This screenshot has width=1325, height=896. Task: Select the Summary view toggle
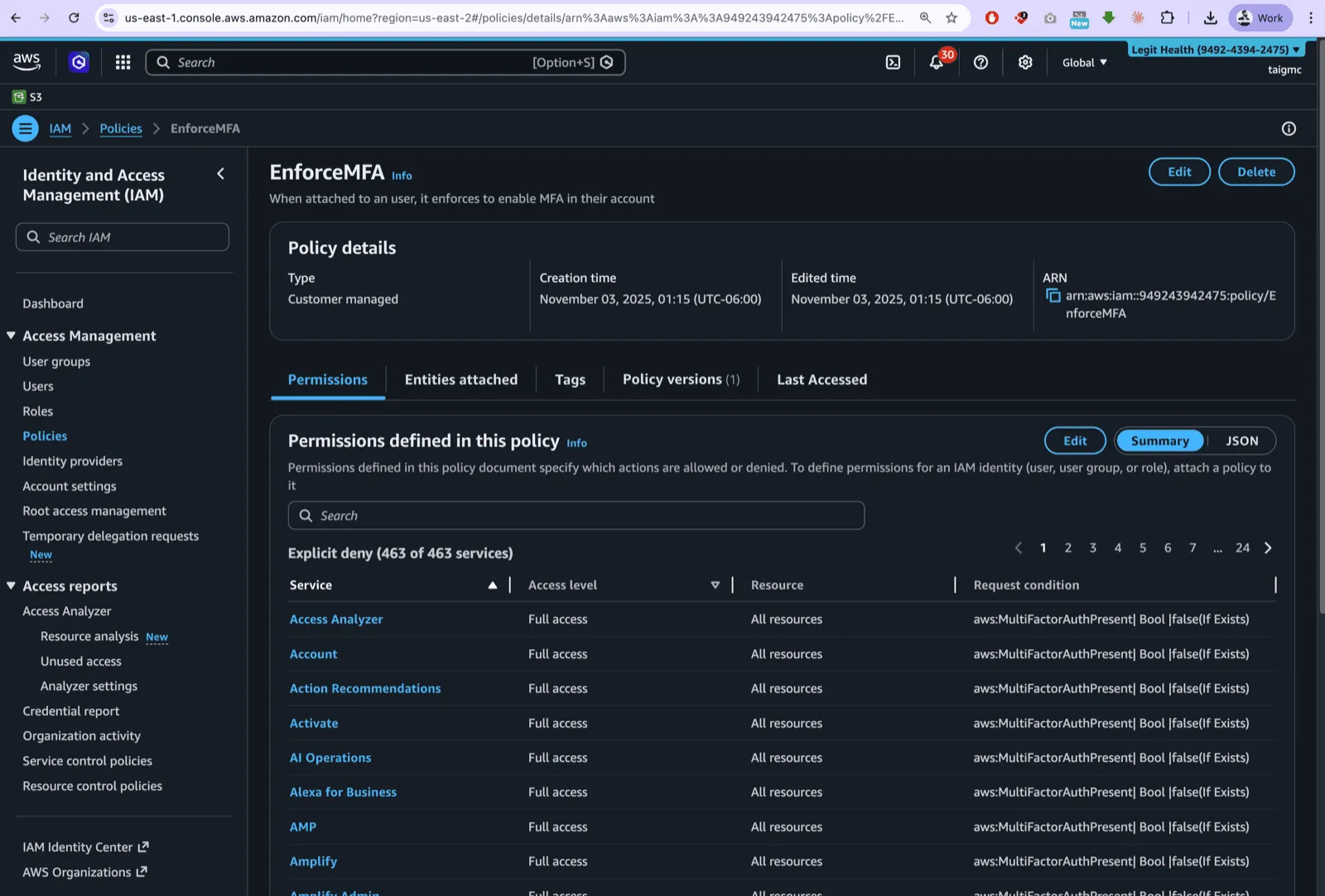point(1159,441)
